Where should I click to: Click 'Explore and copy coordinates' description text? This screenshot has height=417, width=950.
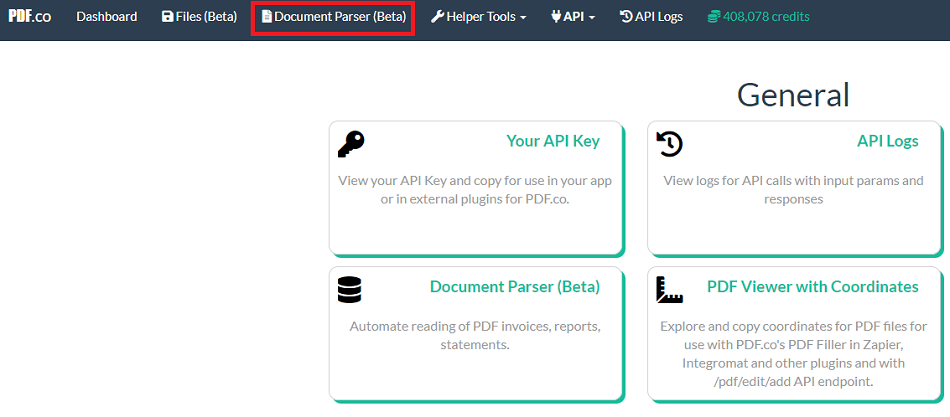[x=794, y=355]
